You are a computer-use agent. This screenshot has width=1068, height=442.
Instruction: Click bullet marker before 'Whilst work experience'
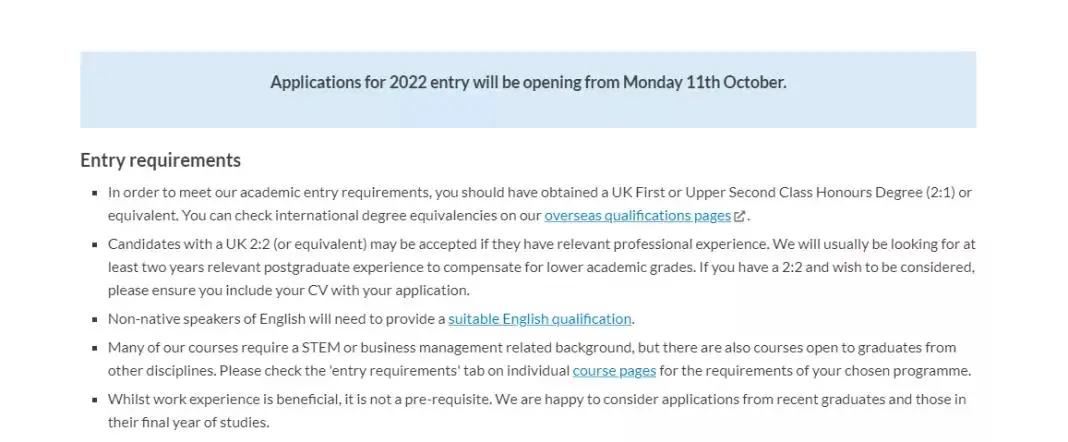click(x=95, y=400)
